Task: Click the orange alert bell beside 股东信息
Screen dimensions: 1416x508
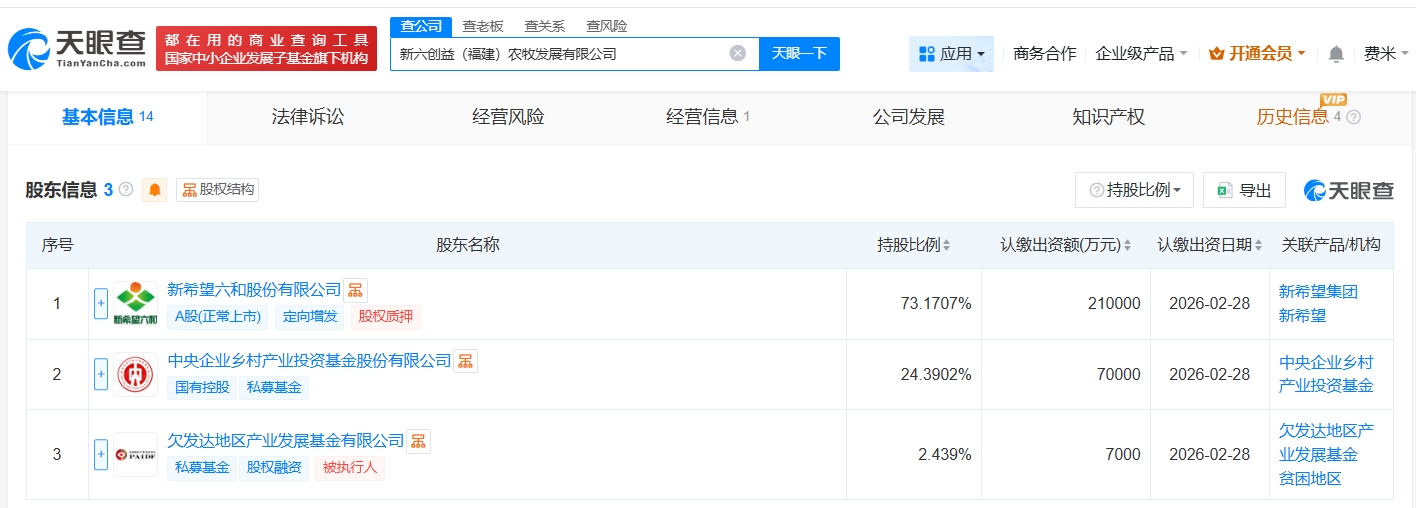Action: tap(155, 190)
